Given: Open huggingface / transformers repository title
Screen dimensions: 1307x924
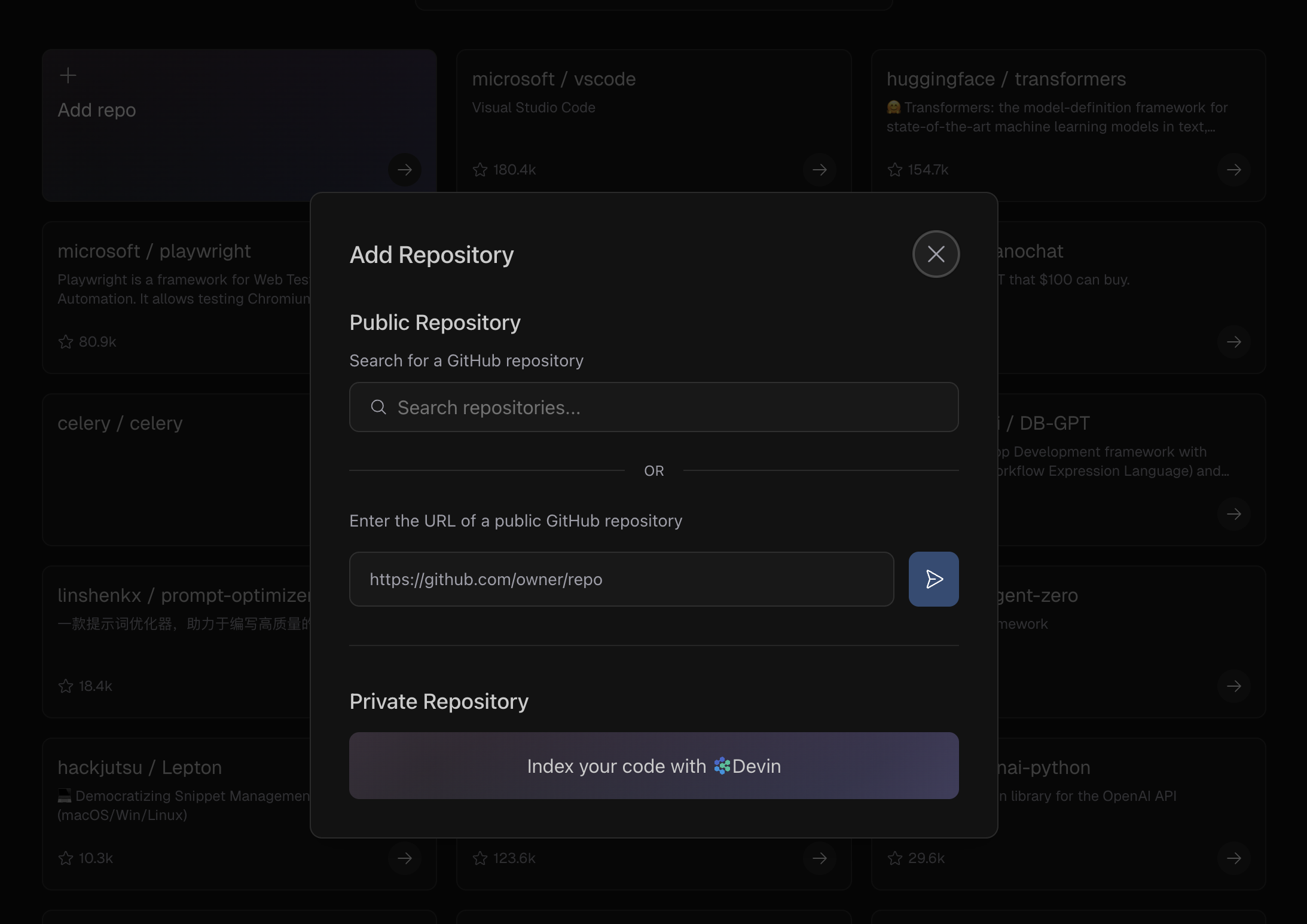Looking at the screenshot, I should (x=1006, y=79).
